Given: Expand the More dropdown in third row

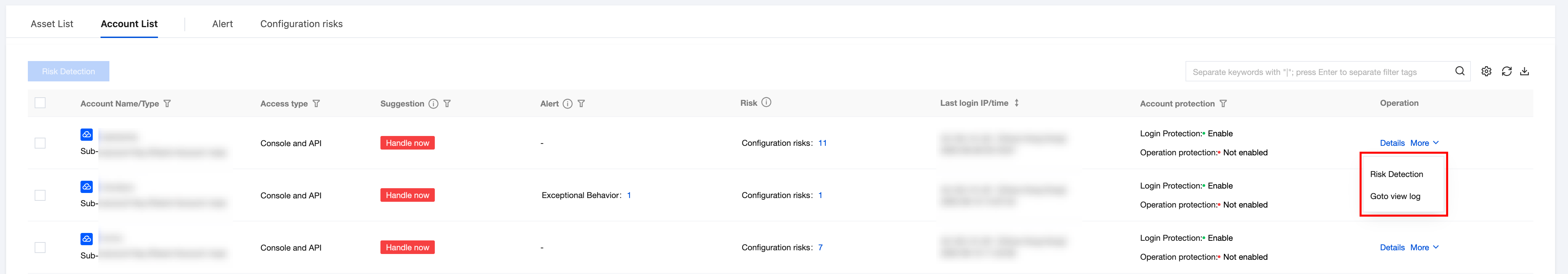Looking at the screenshot, I should coord(1424,247).
